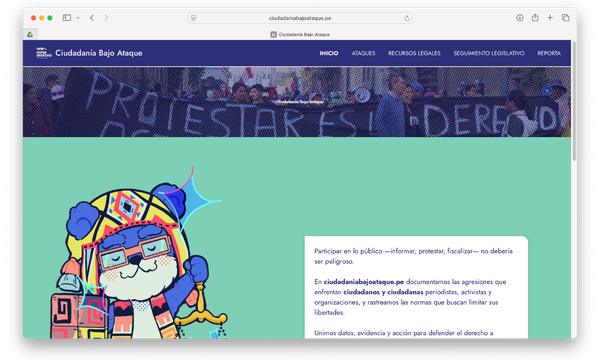Open the Downloads icon in toolbar

tap(520, 18)
